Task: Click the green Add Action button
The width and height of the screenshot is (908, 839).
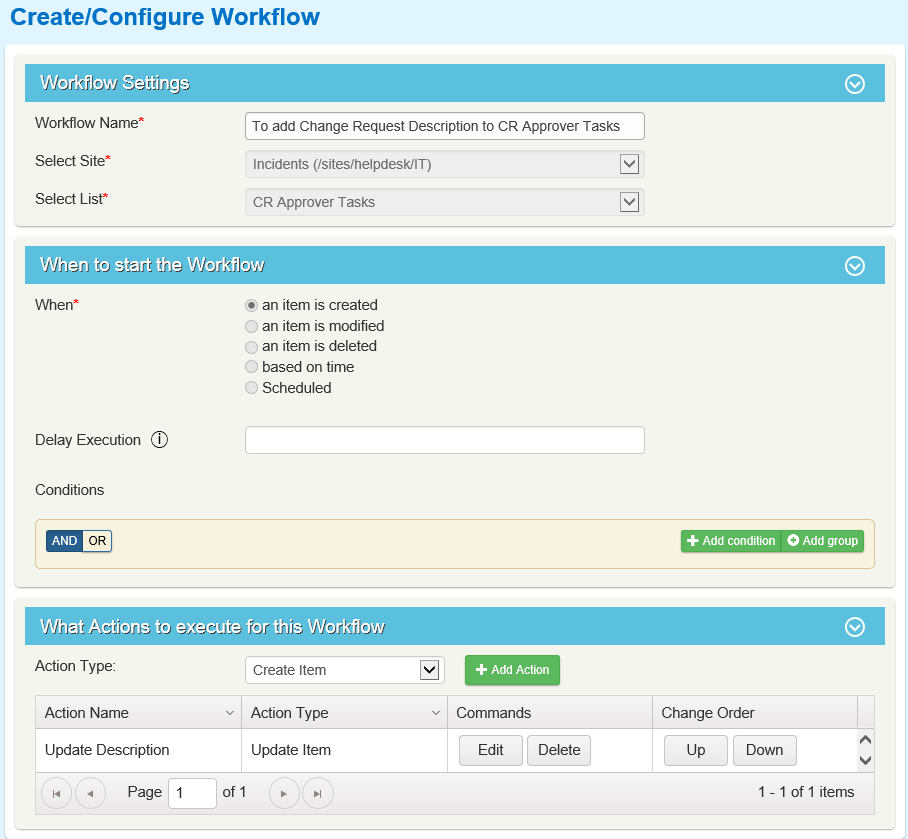Action: pos(512,670)
